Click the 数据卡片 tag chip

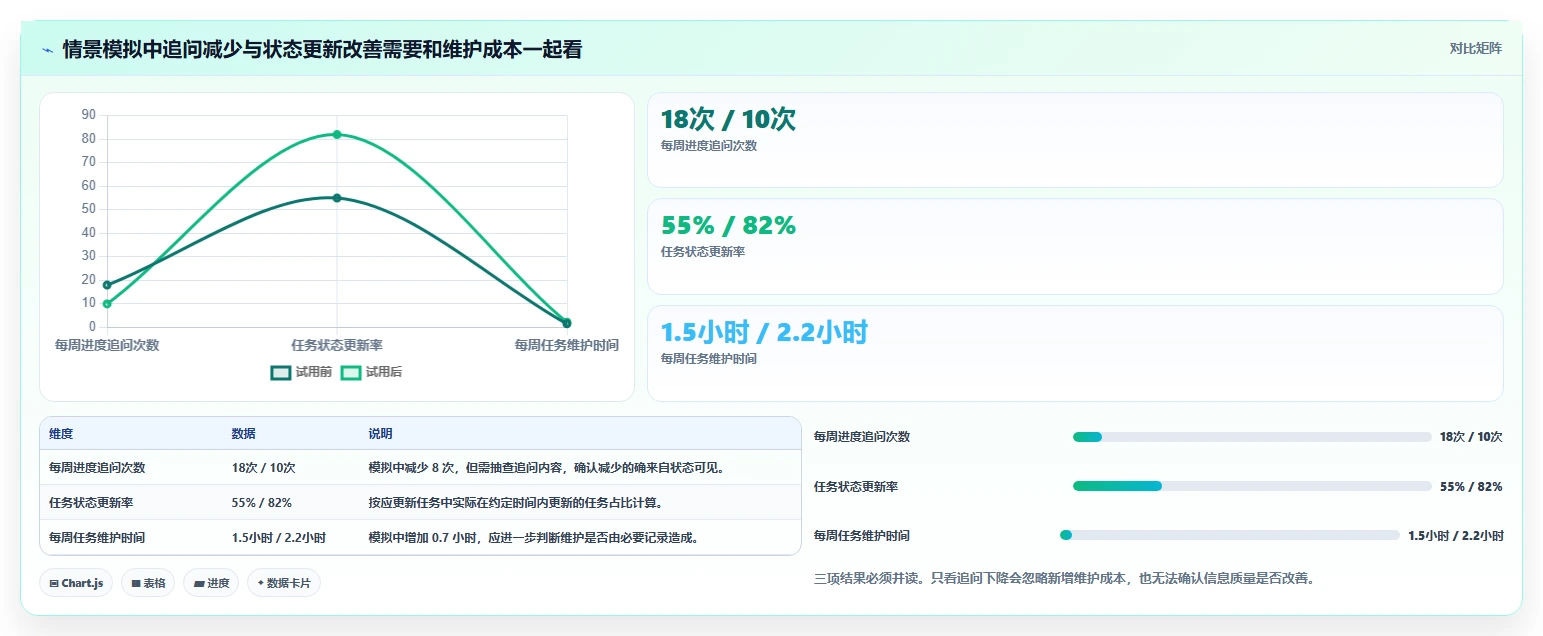tap(284, 583)
